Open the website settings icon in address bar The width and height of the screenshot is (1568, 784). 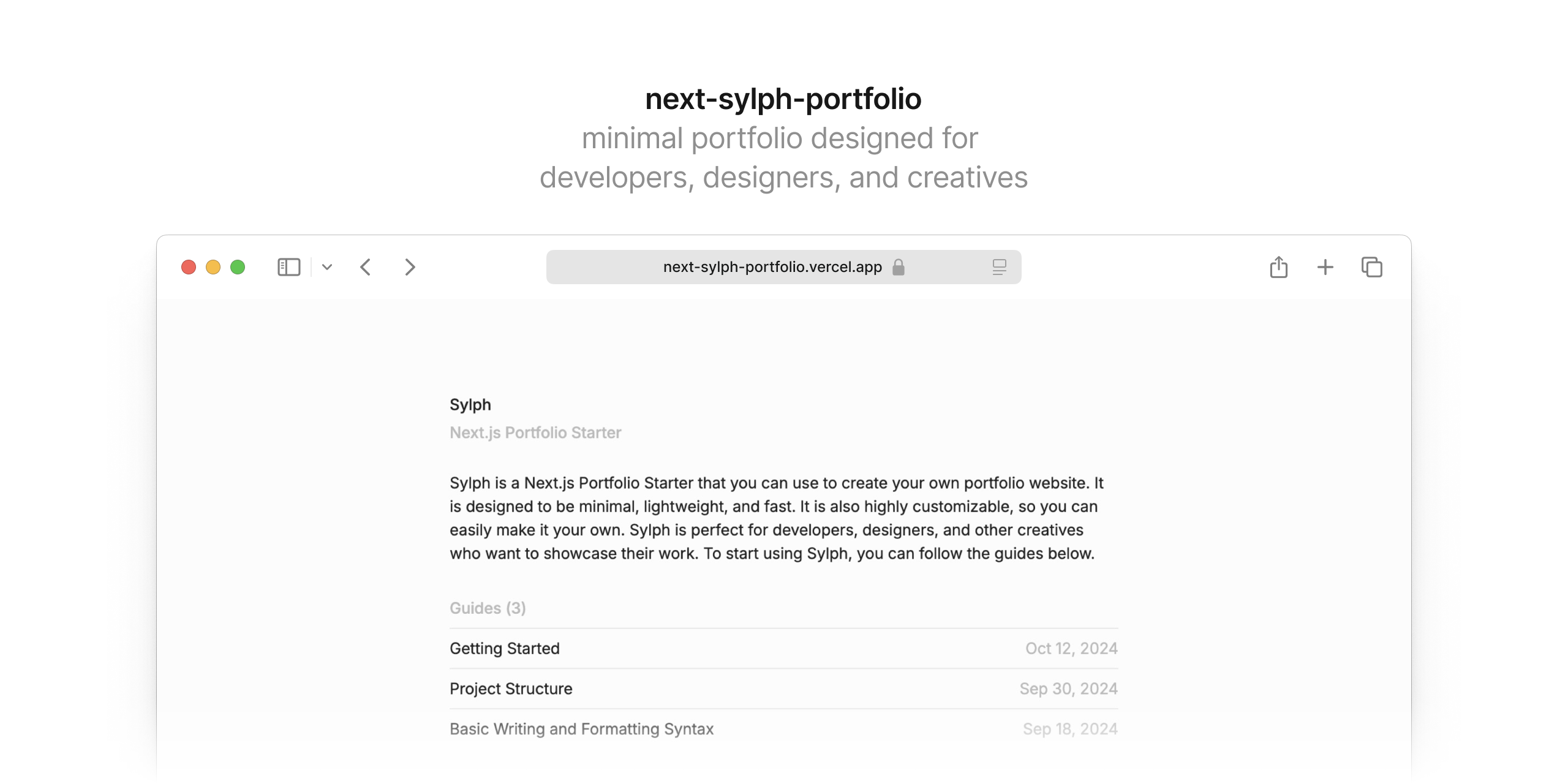998,266
